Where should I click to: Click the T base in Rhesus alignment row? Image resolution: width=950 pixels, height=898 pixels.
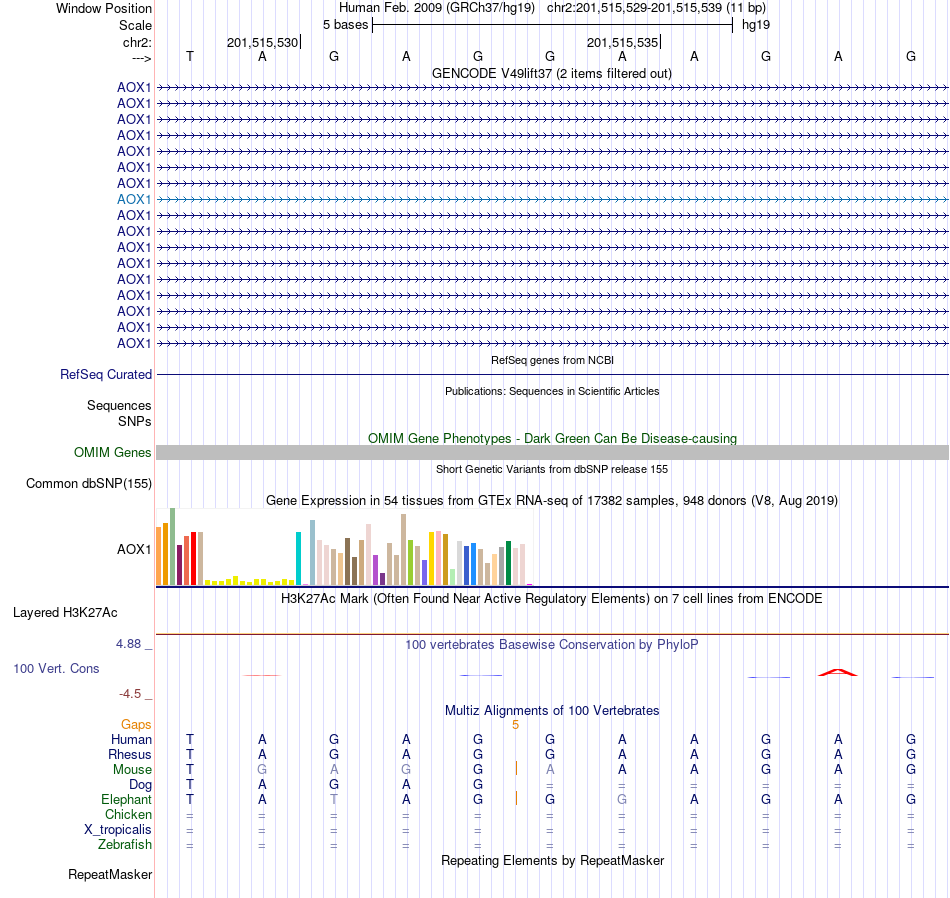point(190,754)
